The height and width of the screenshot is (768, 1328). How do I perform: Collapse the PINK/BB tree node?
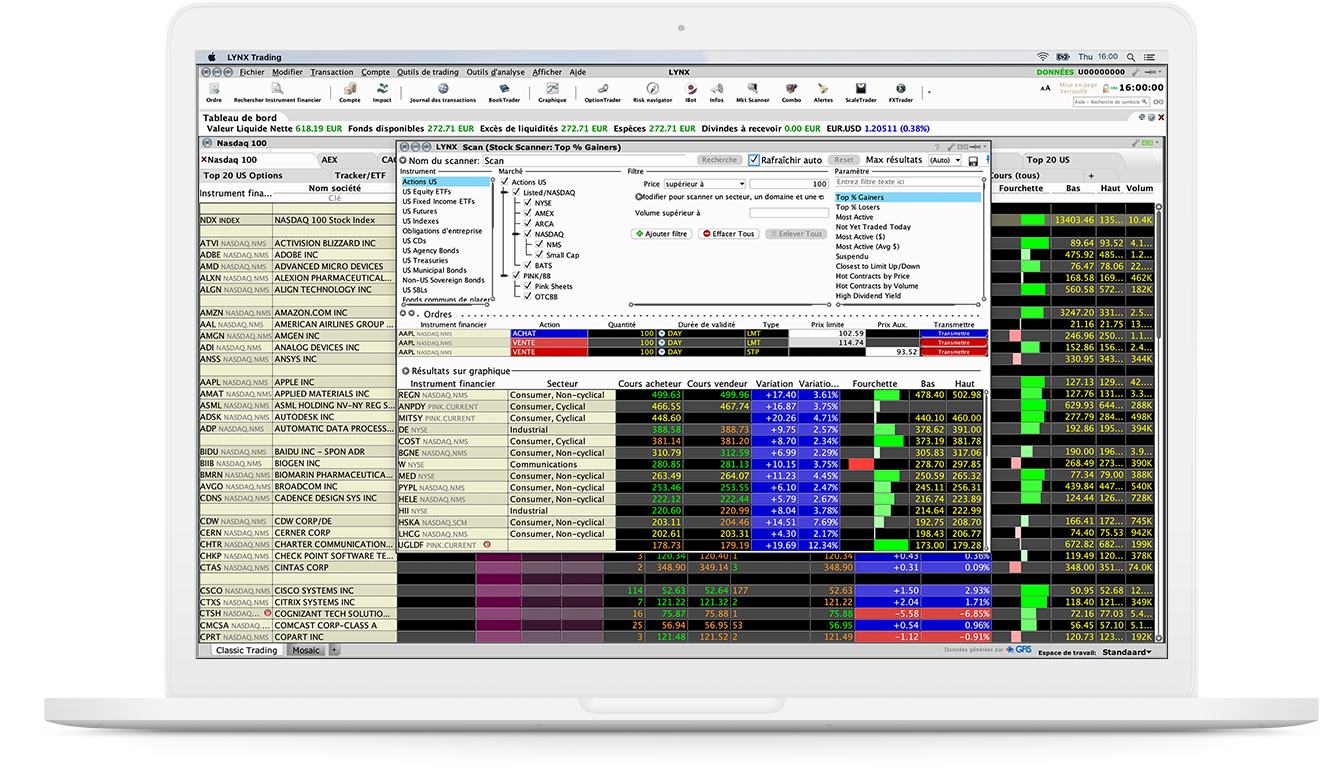coord(505,275)
